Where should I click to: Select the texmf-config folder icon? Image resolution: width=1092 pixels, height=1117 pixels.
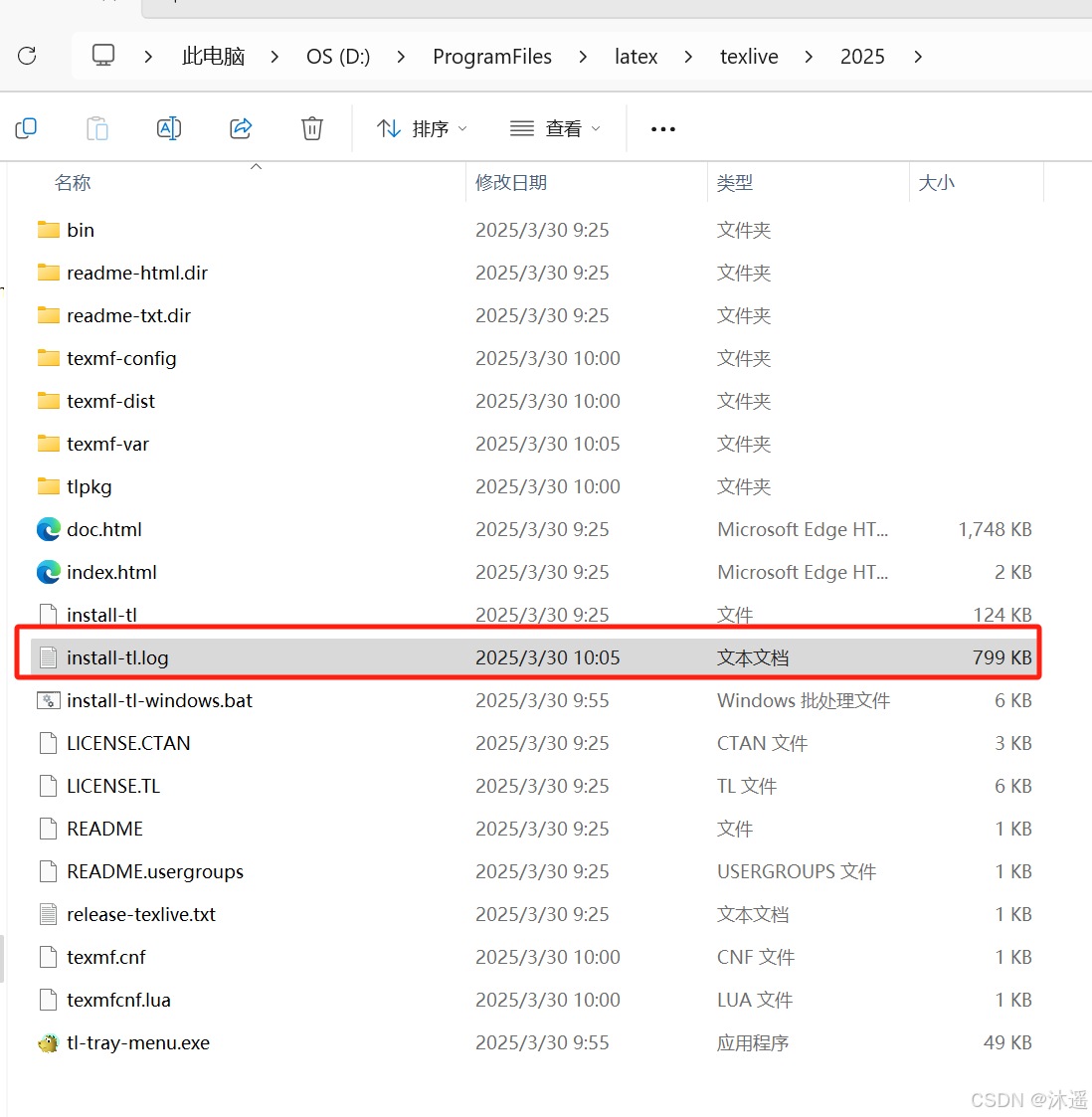click(49, 358)
